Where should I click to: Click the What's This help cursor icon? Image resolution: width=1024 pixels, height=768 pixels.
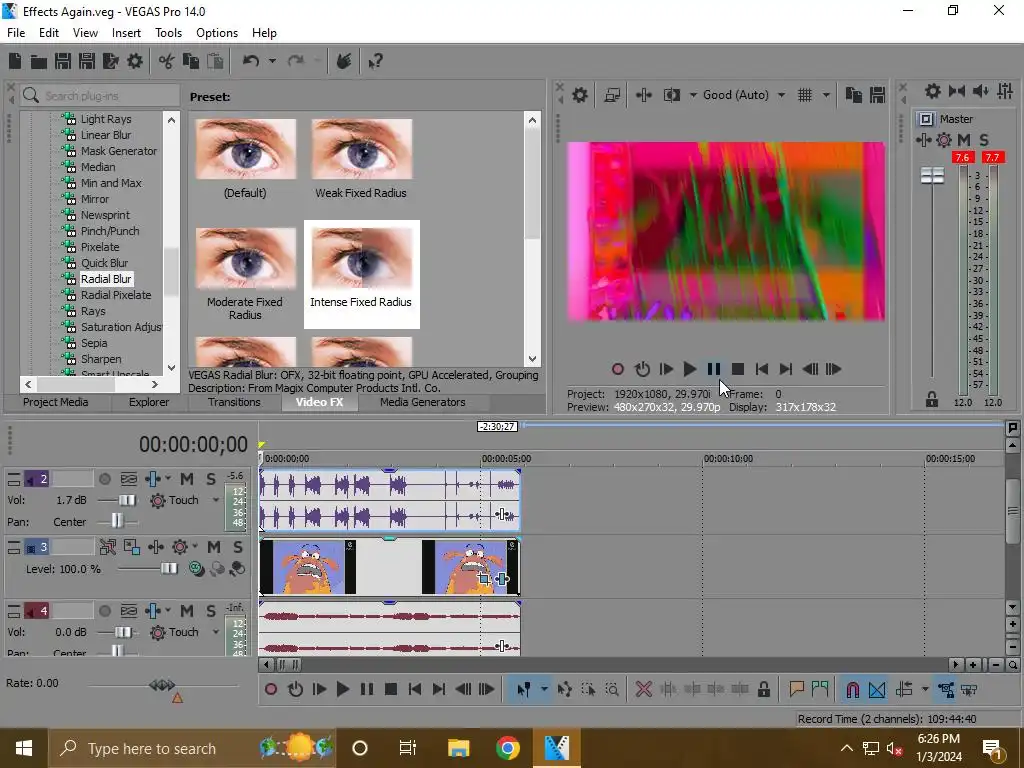(x=375, y=61)
